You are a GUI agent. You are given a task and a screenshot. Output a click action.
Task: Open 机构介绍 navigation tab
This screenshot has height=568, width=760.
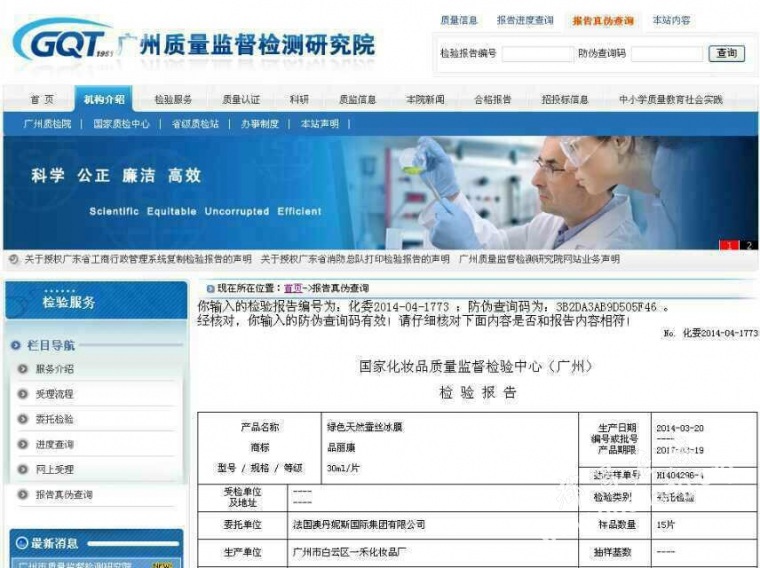pyautogui.click(x=104, y=99)
